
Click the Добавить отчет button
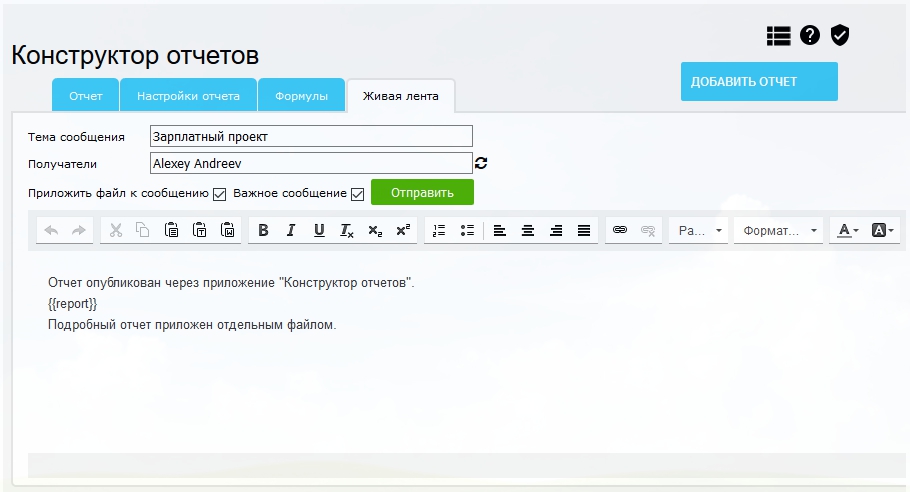(758, 82)
